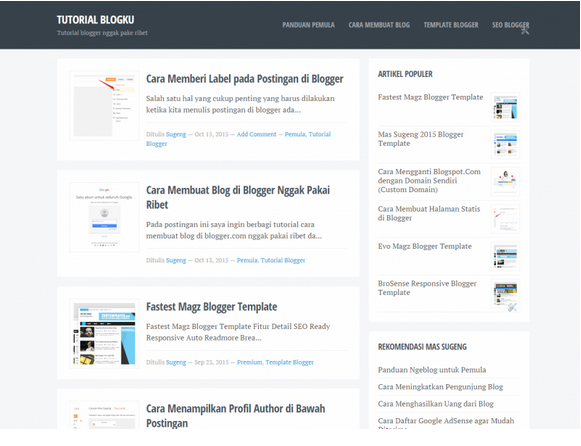Image resolution: width=581 pixels, height=446 pixels.
Task: Click the Tutorial Blogku site title
Action: pos(95,20)
